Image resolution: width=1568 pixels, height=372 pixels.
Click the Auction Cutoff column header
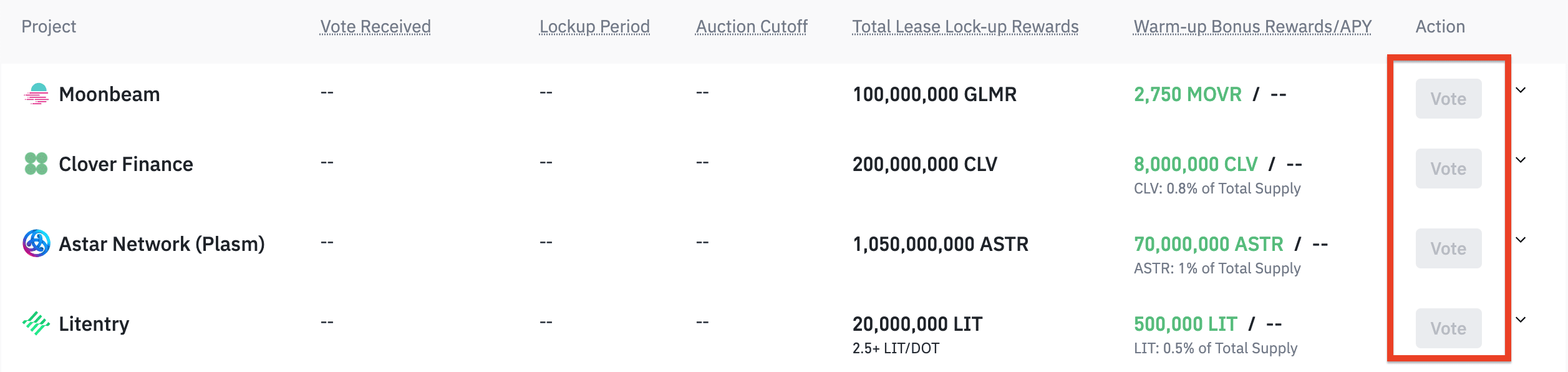click(x=752, y=27)
